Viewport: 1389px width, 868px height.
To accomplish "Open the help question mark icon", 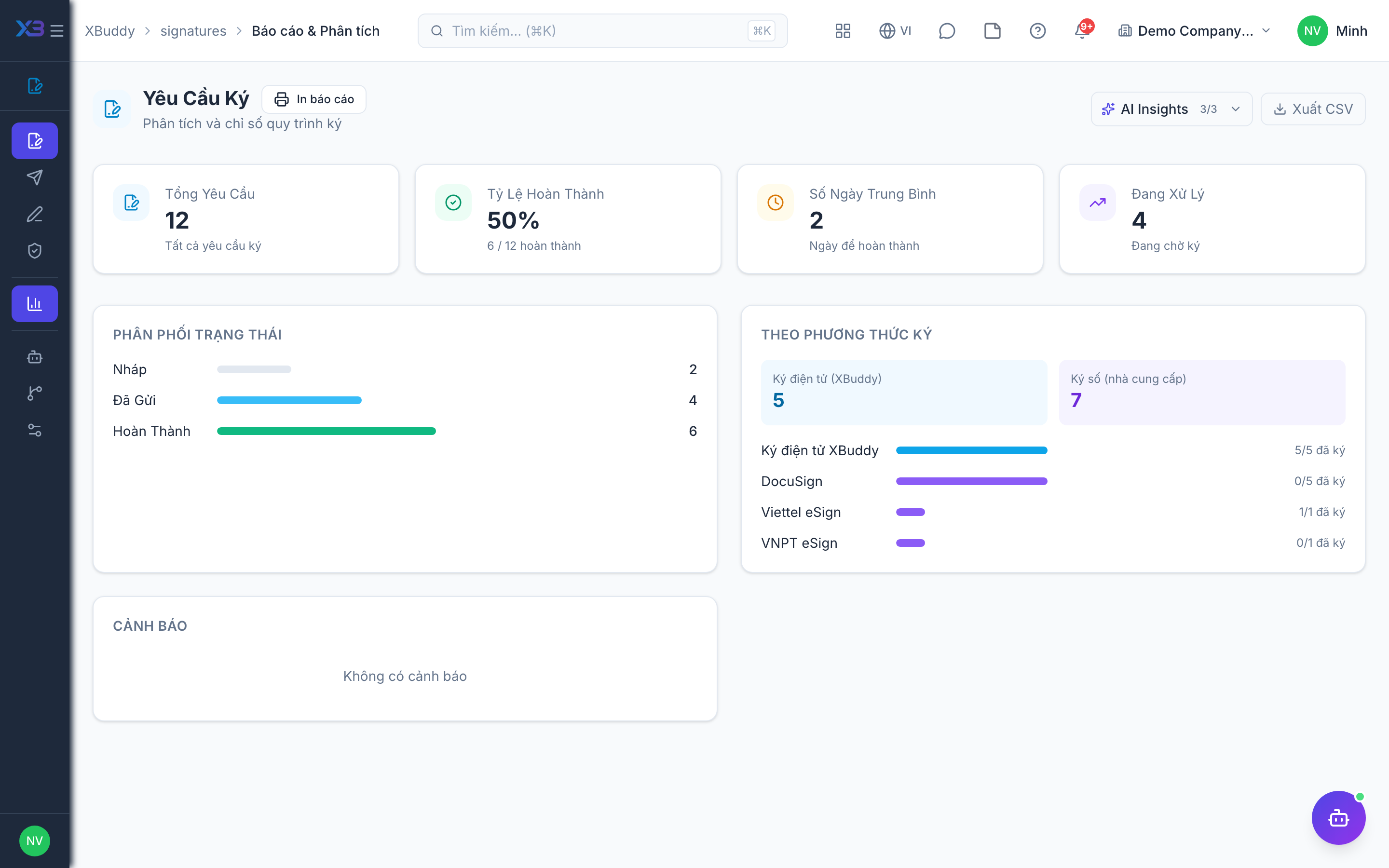I will (1038, 31).
